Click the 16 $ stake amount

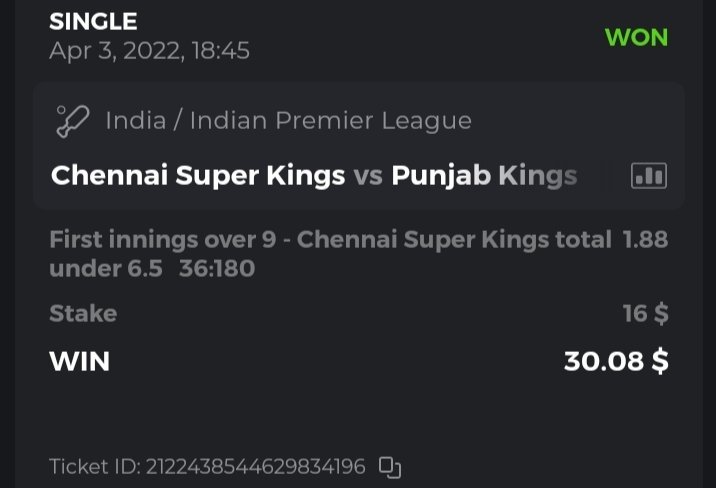click(x=645, y=314)
